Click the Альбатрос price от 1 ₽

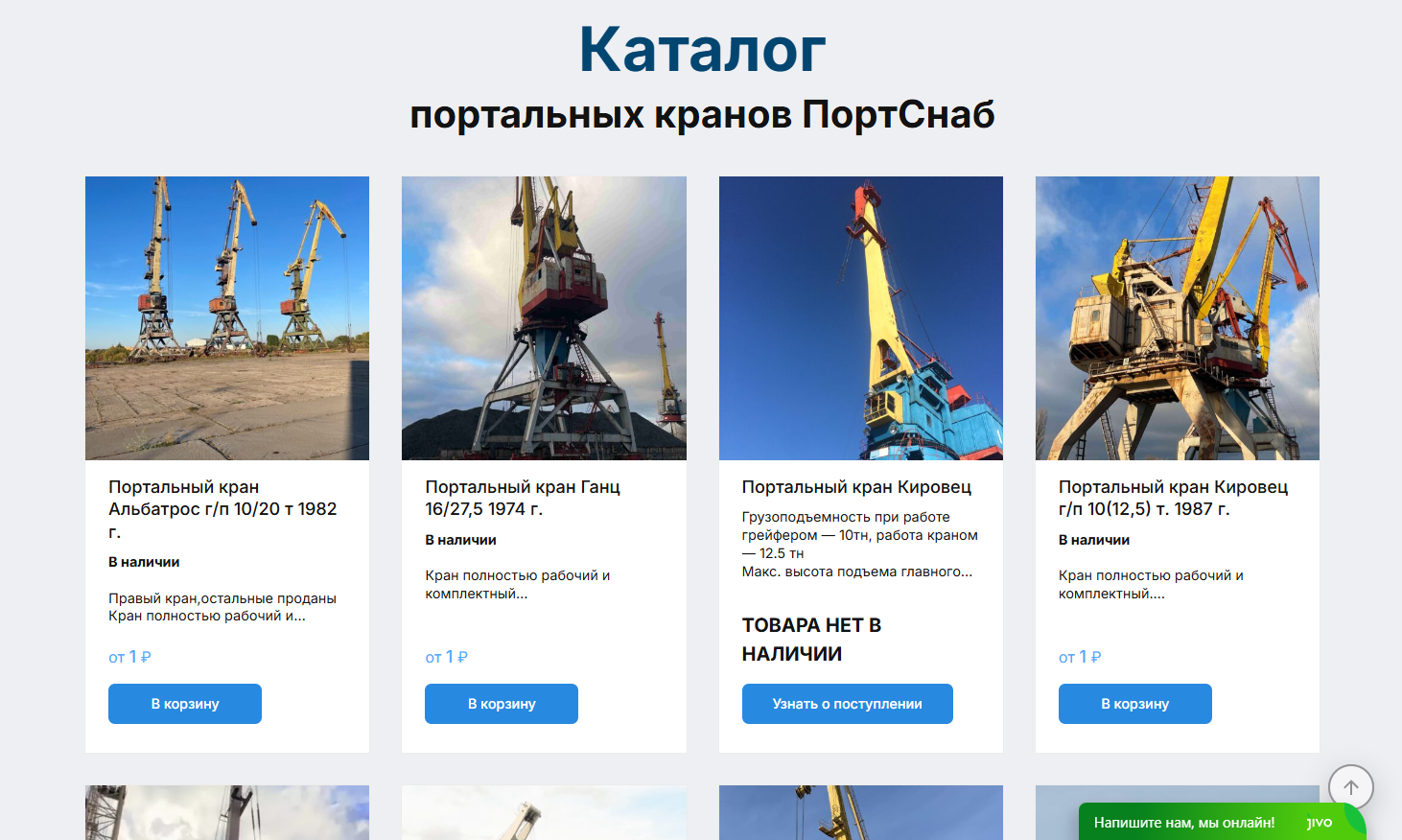(129, 657)
